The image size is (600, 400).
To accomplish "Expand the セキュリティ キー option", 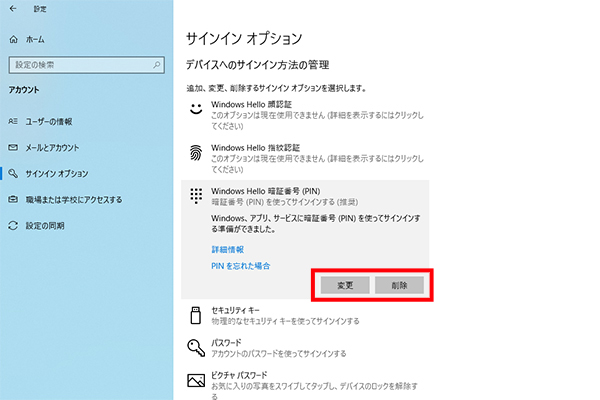I will pos(305,315).
